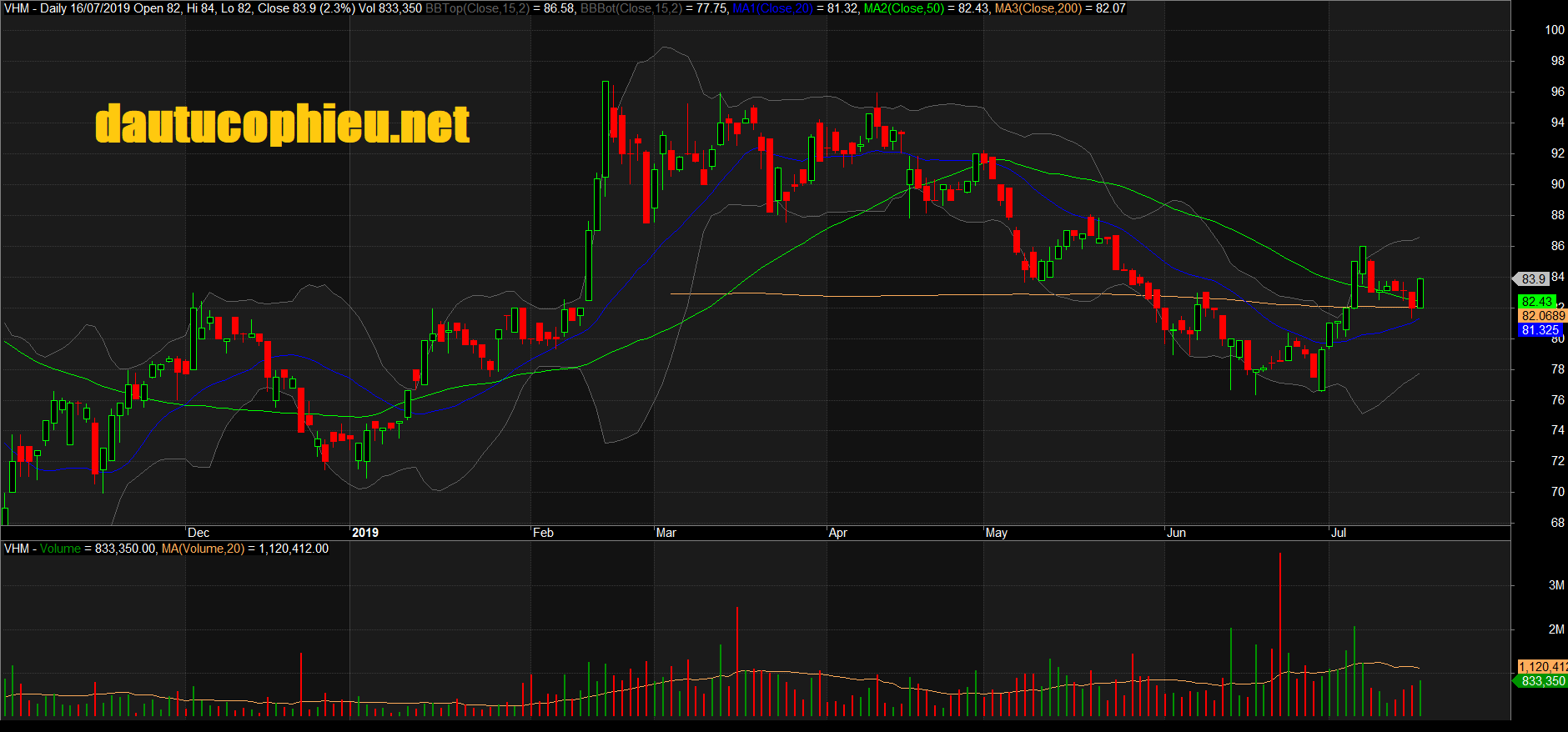Click the Mar marker on the time axis
Screen dimensions: 1568x732
tap(666, 533)
